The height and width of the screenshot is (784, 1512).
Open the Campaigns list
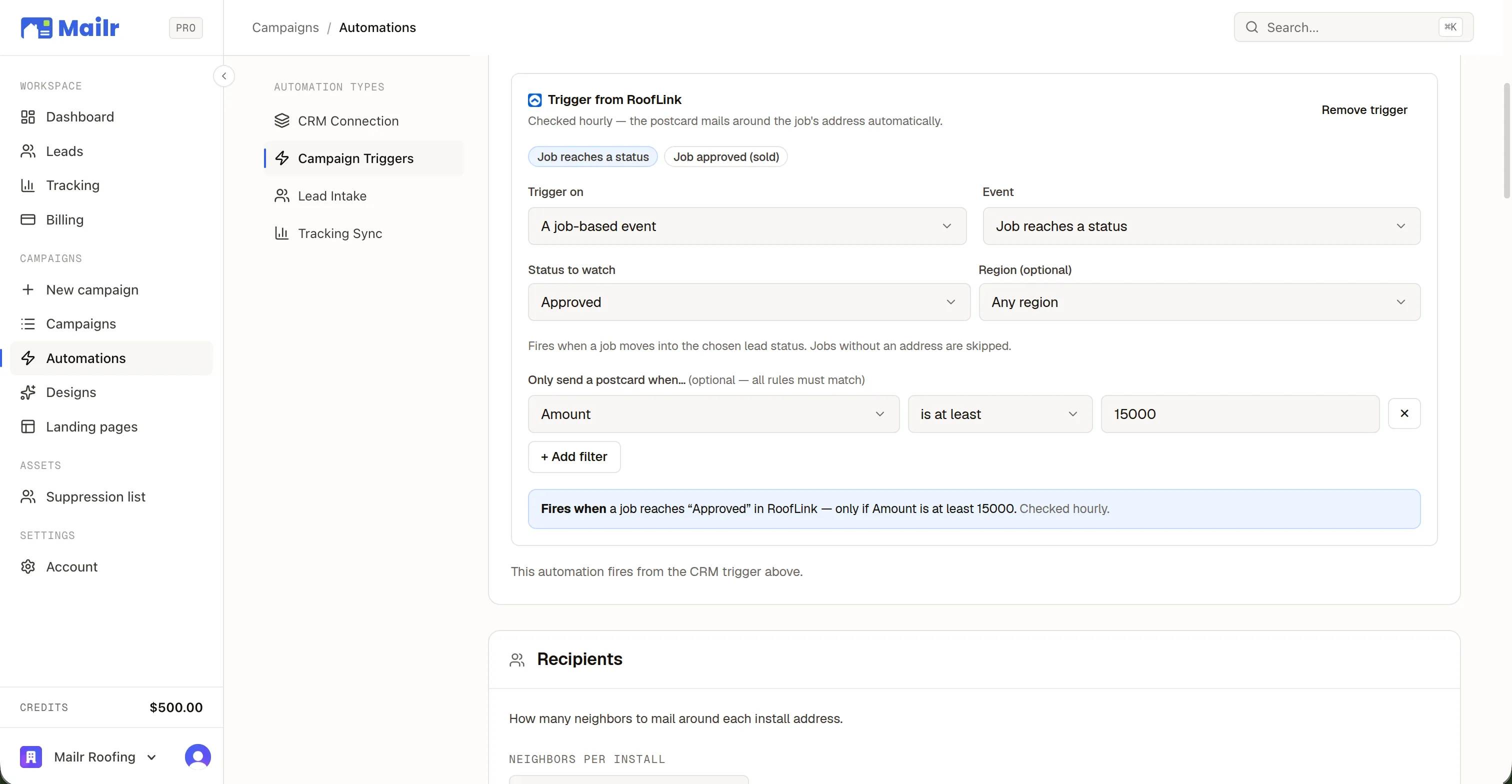tap(111, 324)
